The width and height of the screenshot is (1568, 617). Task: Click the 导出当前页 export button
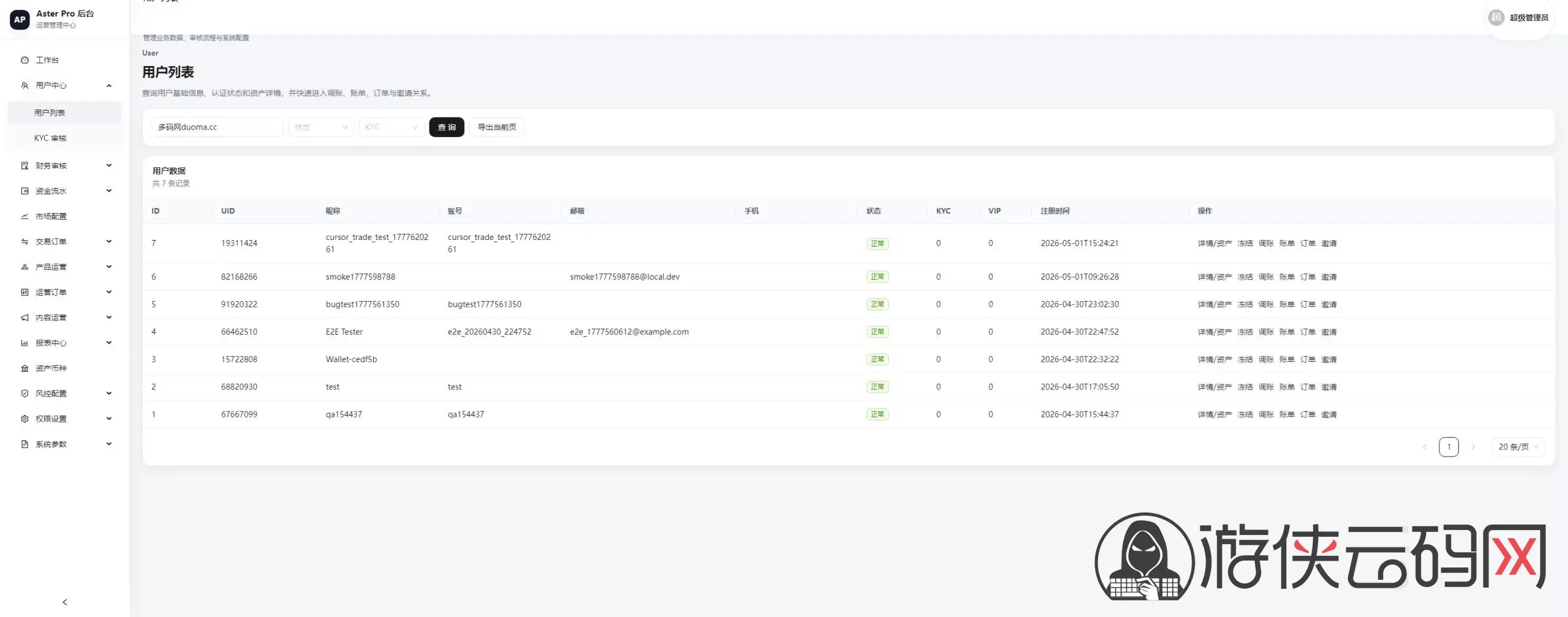click(x=497, y=127)
